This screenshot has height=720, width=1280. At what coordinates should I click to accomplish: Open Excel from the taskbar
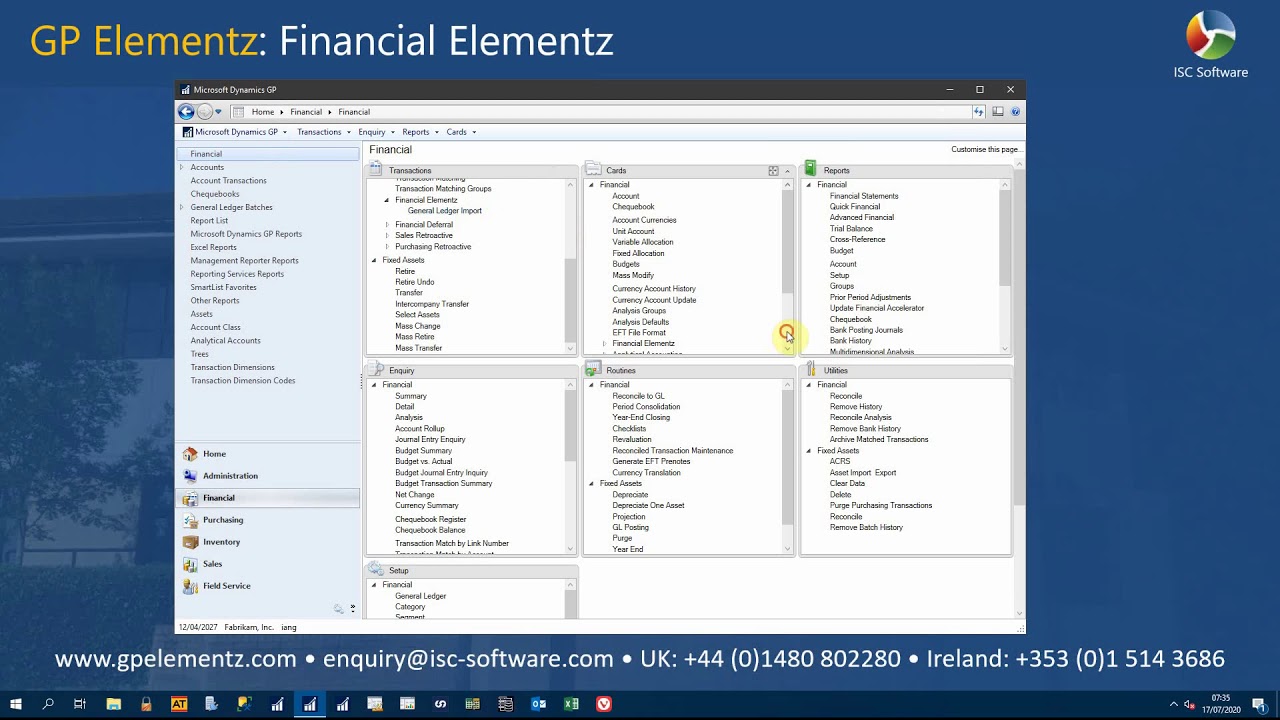pyautogui.click(x=571, y=704)
